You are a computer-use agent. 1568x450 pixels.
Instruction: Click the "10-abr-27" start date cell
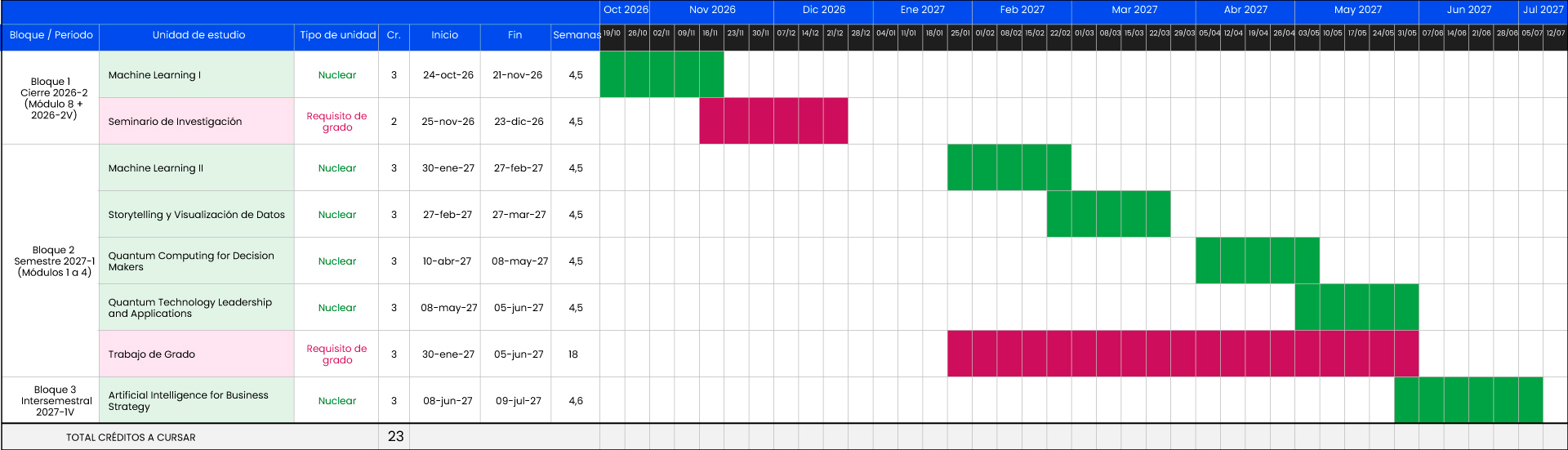447,261
